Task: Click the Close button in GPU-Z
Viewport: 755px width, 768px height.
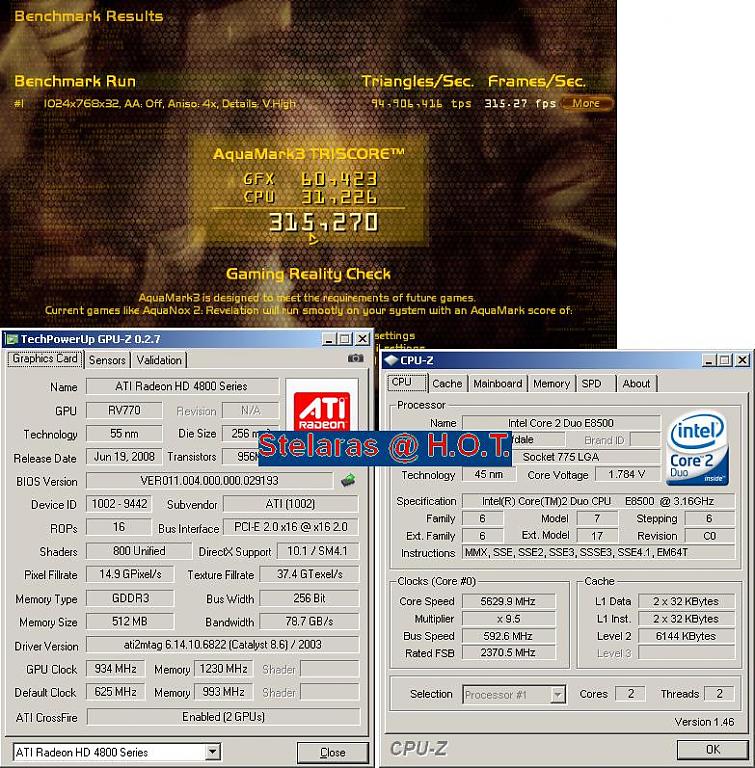Action: 333,752
